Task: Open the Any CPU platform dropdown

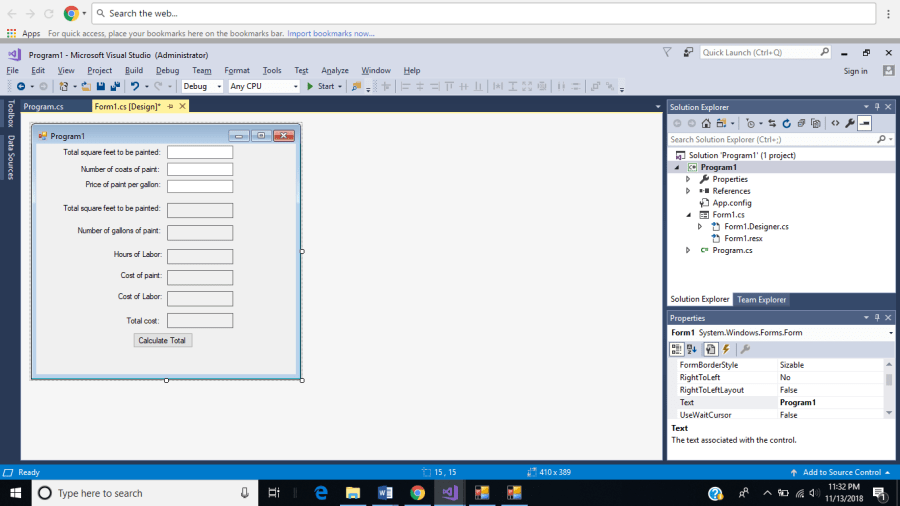Action: tap(264, 87)
